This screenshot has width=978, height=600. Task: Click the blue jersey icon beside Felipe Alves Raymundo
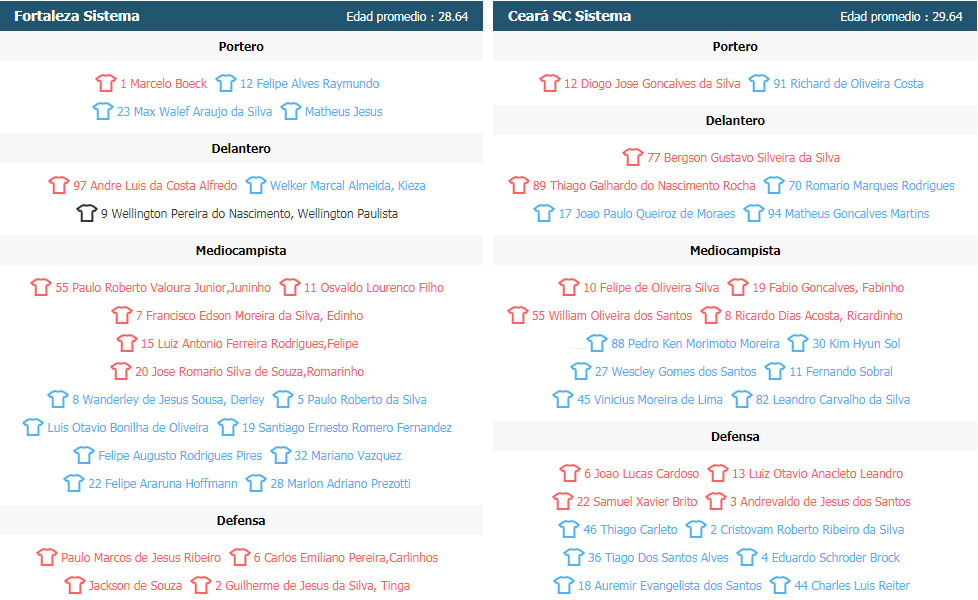(x=226, y=83)
